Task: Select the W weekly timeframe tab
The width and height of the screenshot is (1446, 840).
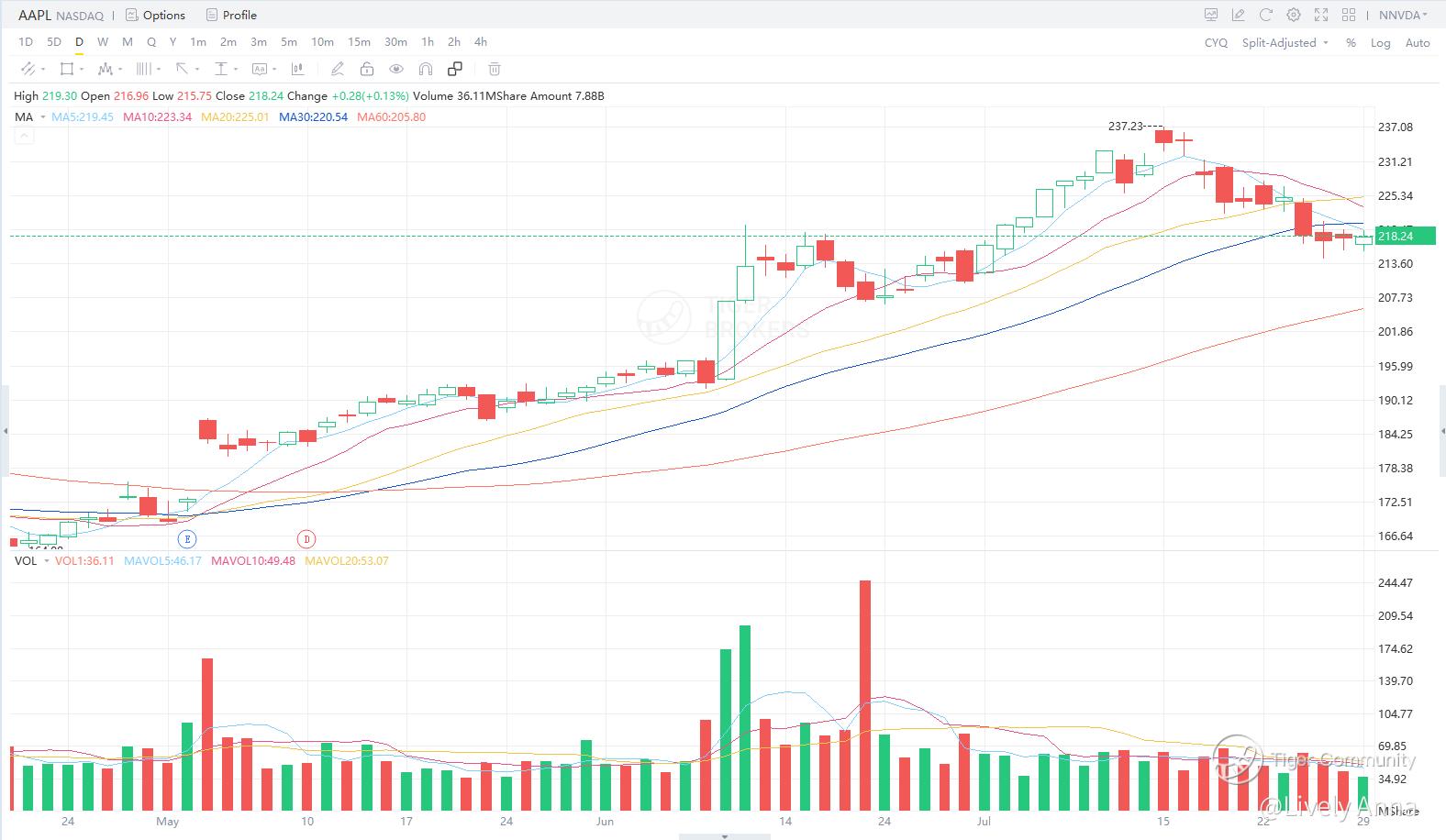Action: (x=103, y=42)
